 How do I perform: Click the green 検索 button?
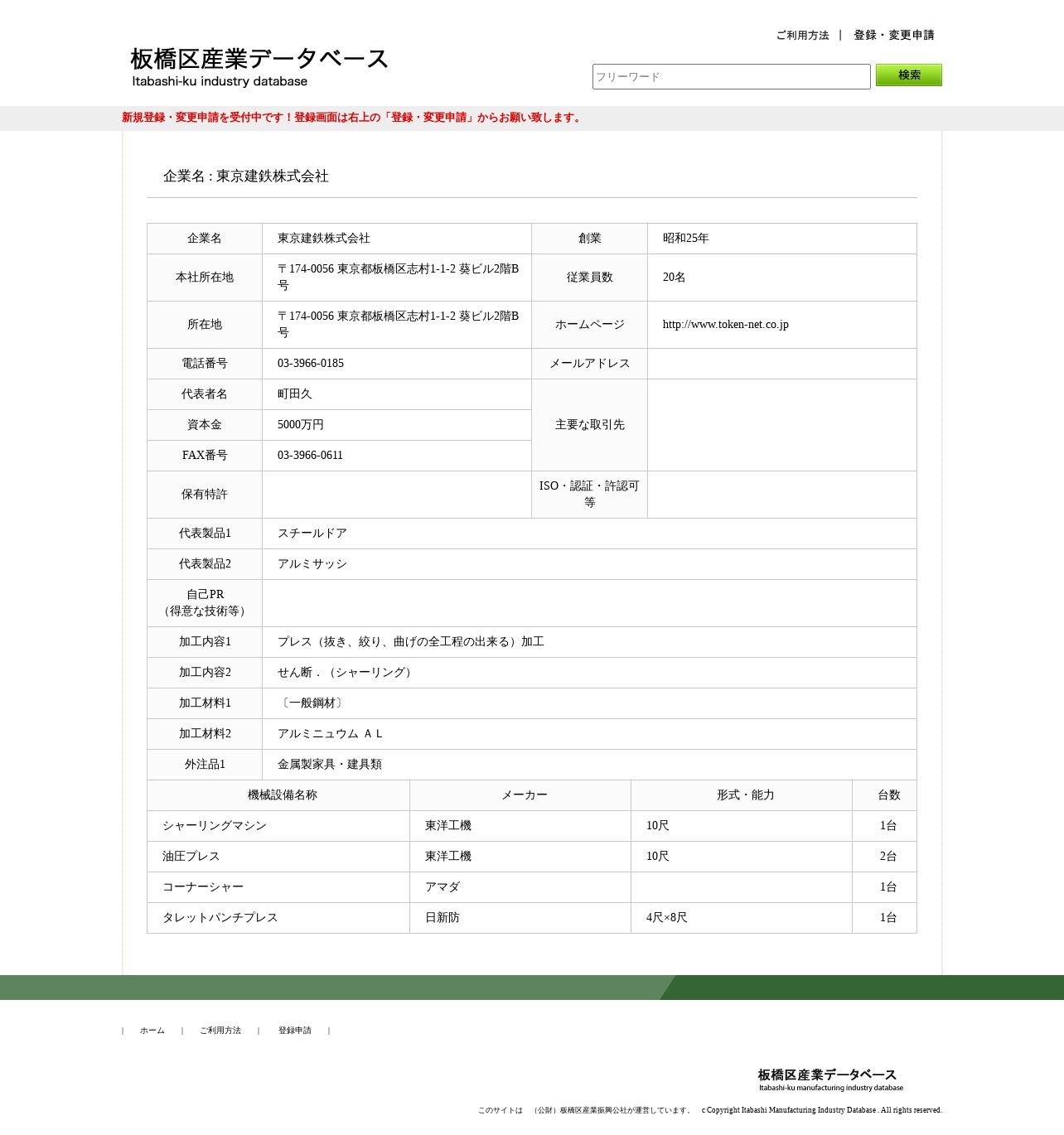click(x=909, y=75)
